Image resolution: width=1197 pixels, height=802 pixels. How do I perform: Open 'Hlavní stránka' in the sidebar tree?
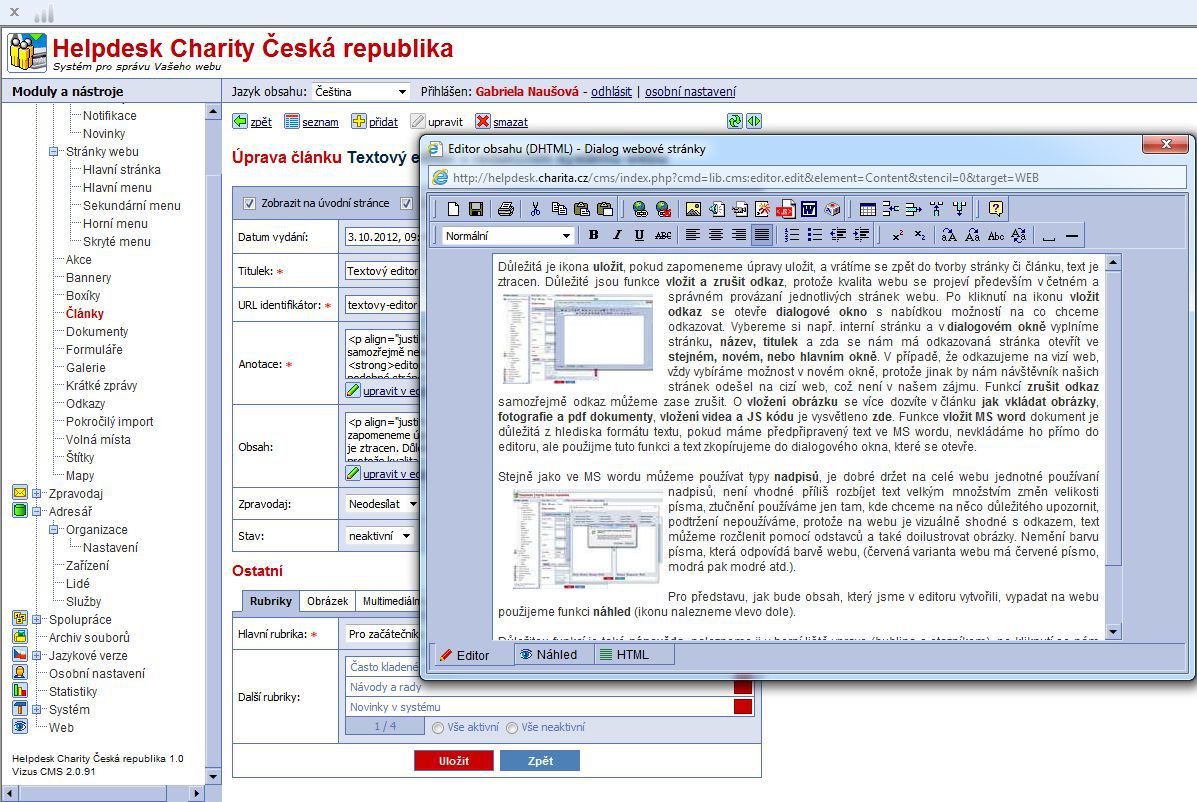[121, 169]
